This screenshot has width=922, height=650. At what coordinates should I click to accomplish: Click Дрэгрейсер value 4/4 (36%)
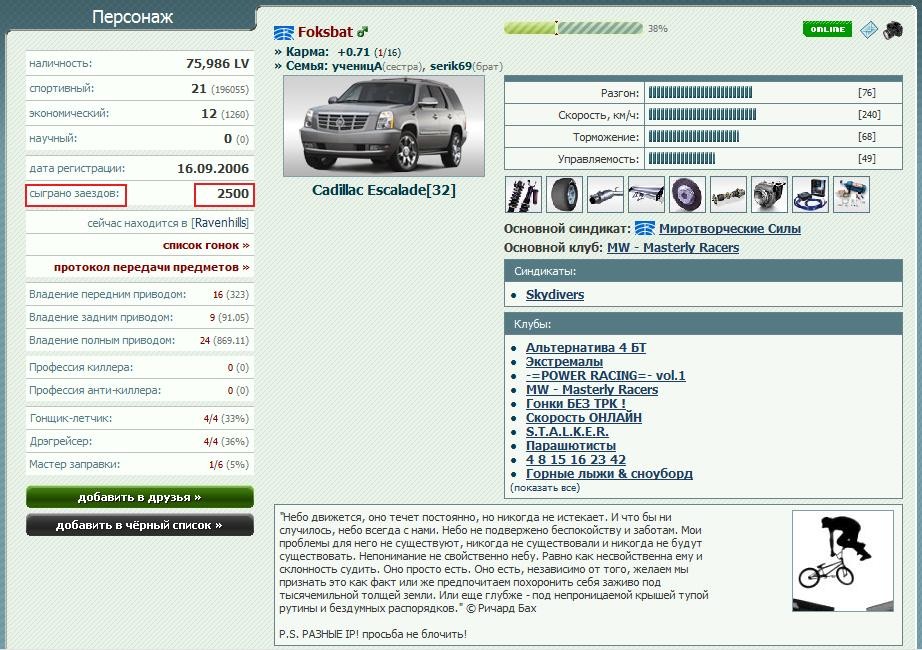(x=226, y=441)
